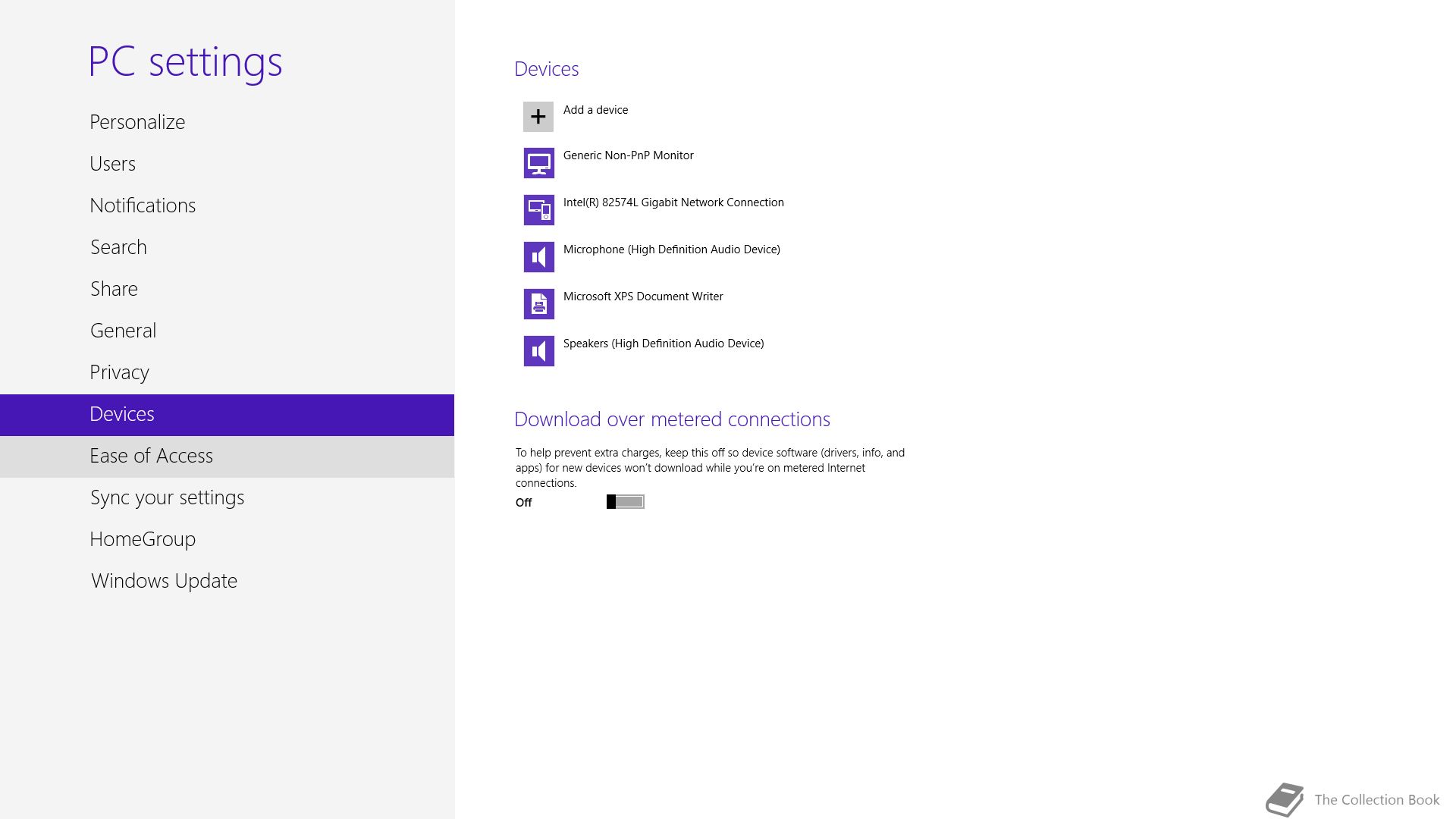Click the Microsoft XPS Document Writer printer icon
Screen dimensions: 1456x819
[538, 304]
